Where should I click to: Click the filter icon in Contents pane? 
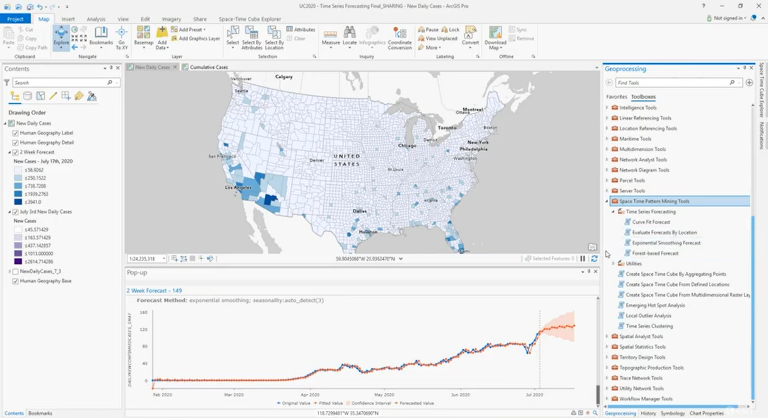pos(7,82)
